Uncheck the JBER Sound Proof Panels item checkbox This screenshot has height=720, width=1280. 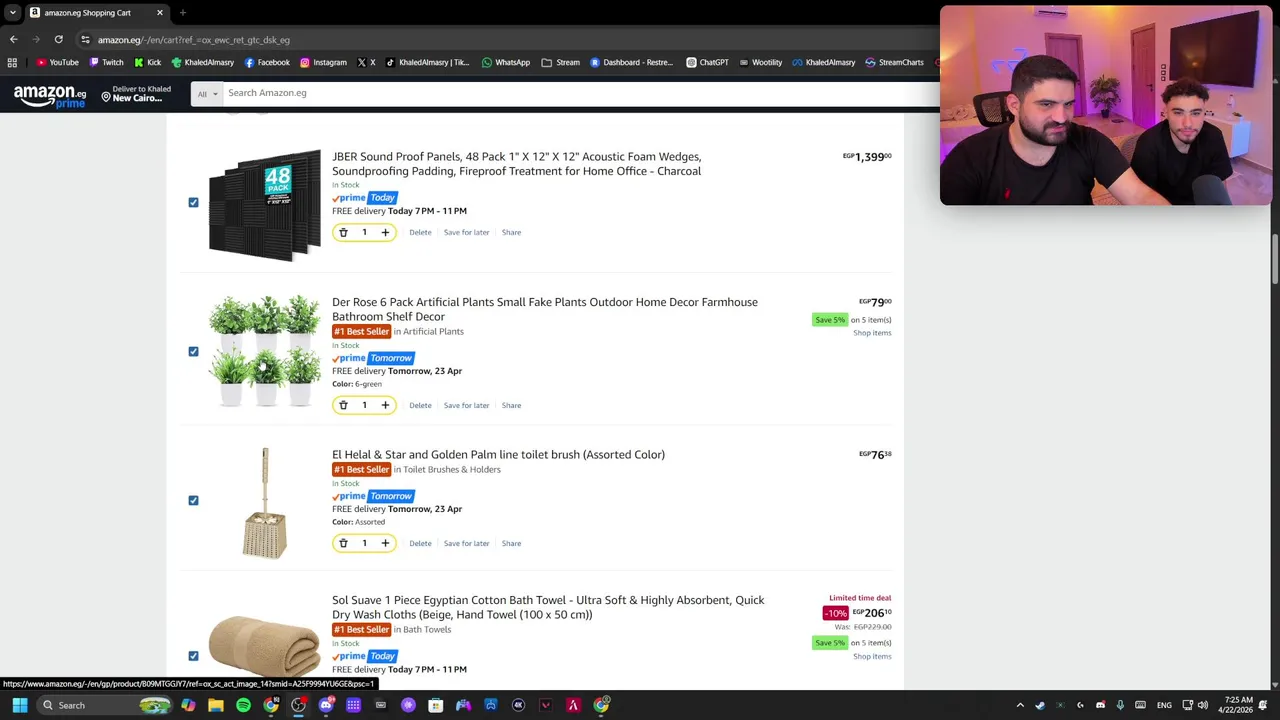(x=193, y=202)
